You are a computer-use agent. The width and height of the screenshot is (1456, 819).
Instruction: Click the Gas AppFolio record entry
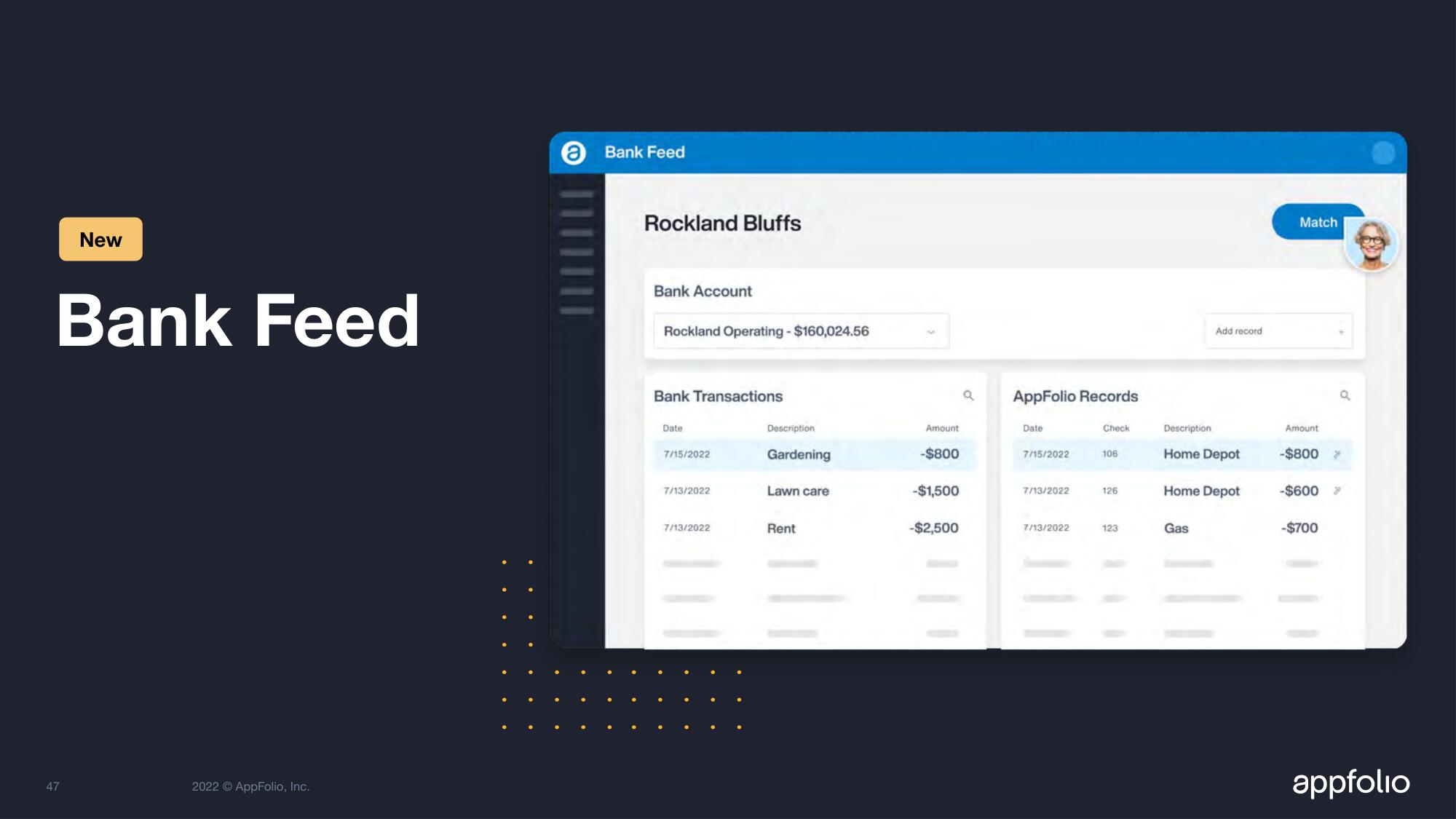coord(1175,527)
